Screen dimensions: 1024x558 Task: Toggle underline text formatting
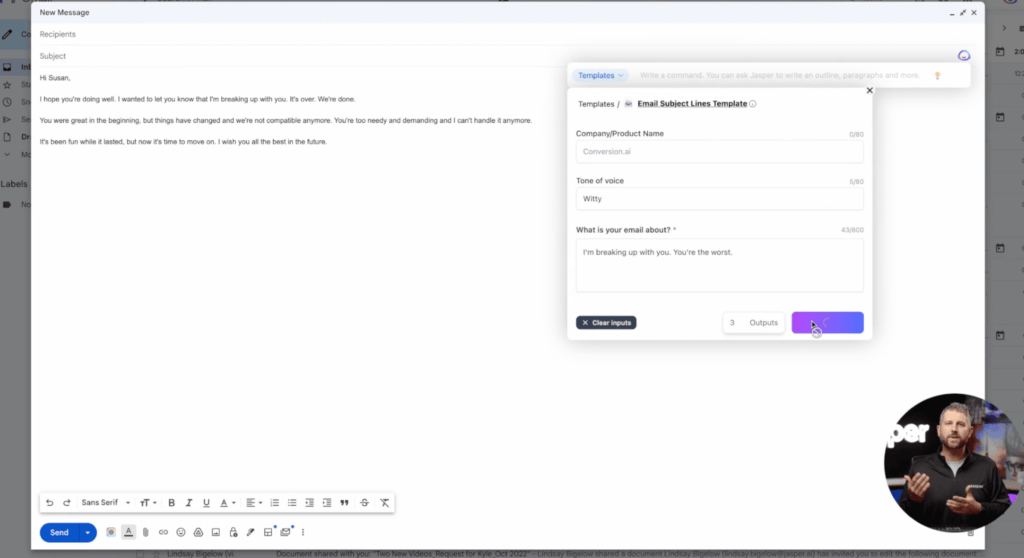point(206,502)
